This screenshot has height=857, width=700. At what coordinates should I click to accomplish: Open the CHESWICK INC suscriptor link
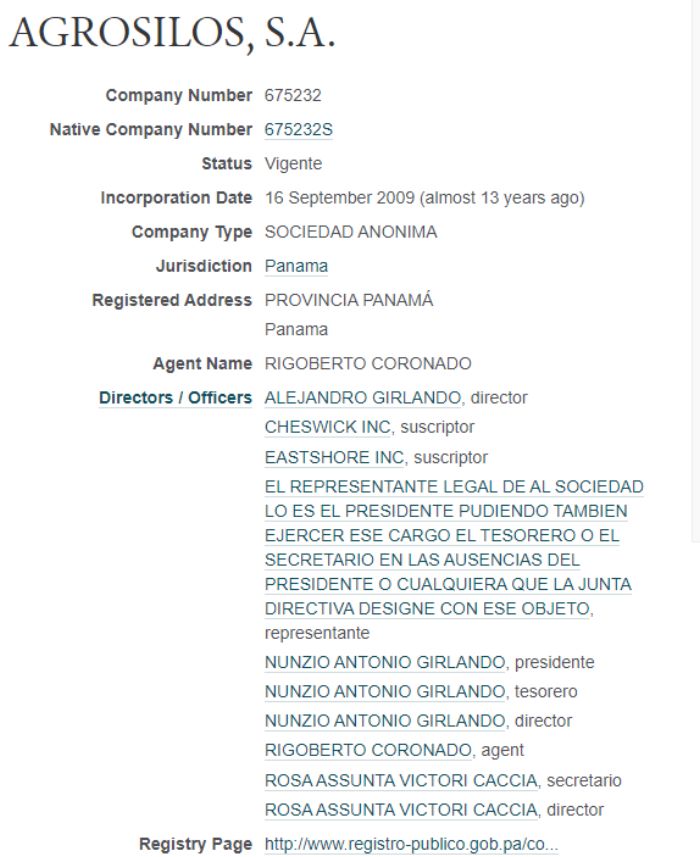tap(328, 427)
